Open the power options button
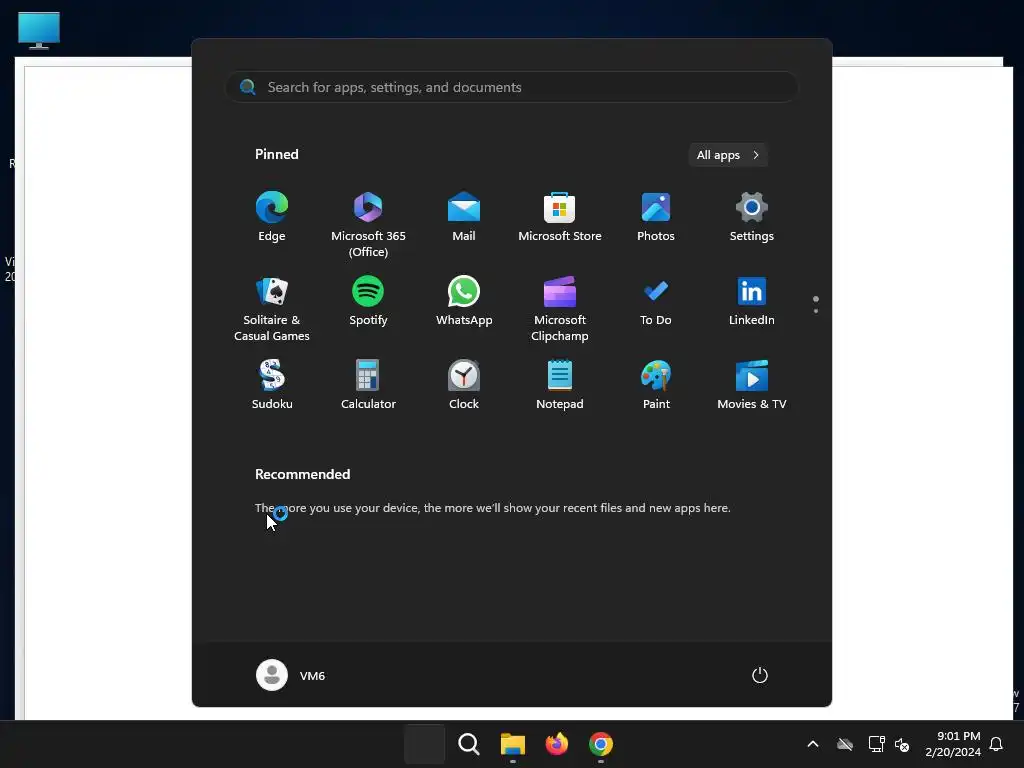This screenshot has width=1024, height=768. coord(760,675)
